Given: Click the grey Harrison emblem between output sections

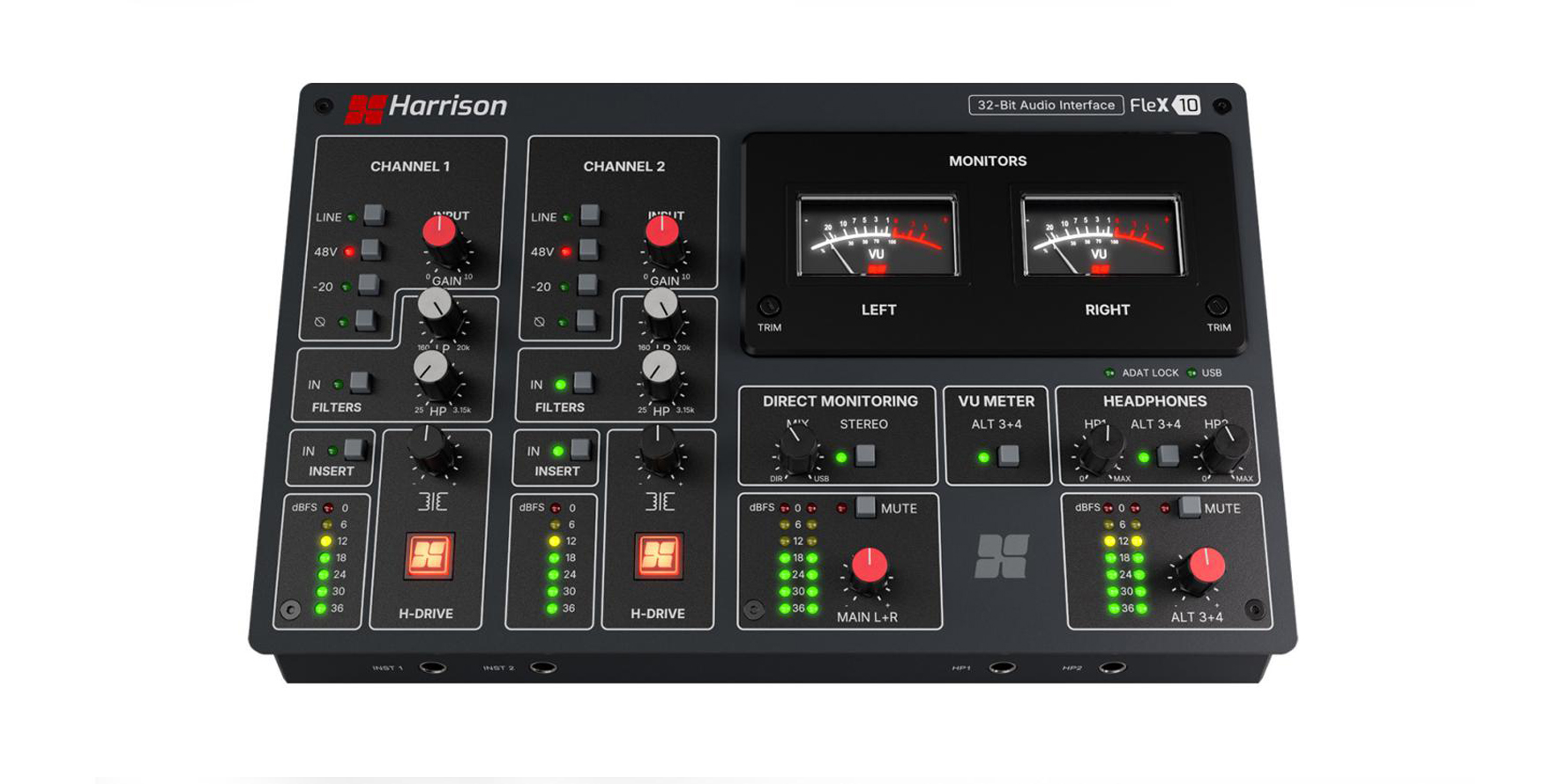Looking at the screenshot, I should [1002, 556].
